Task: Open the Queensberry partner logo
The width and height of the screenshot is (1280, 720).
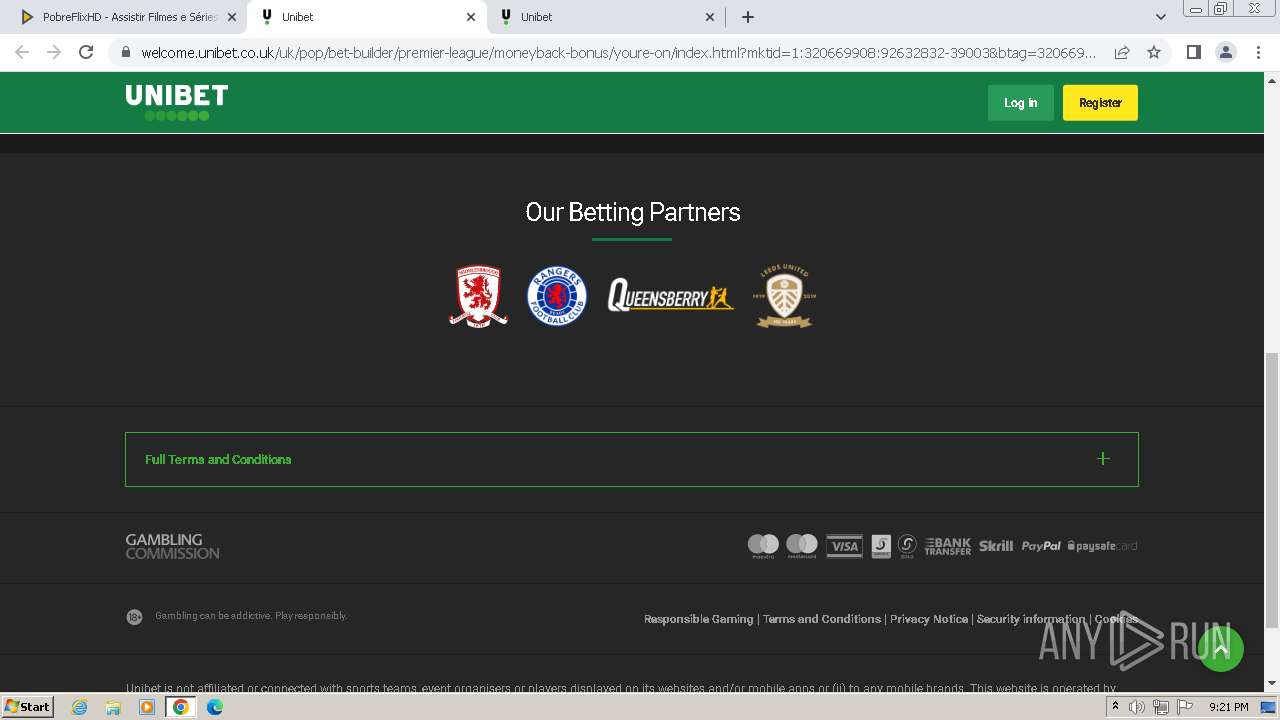Action: 670,295
